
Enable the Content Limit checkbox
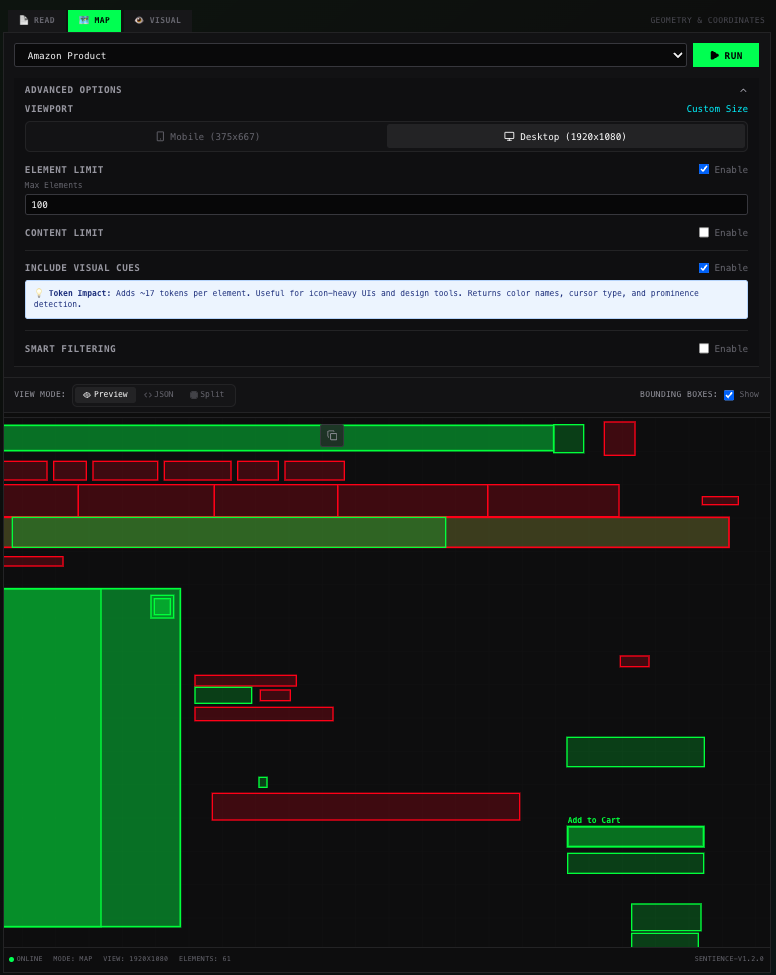click(704, 232)
